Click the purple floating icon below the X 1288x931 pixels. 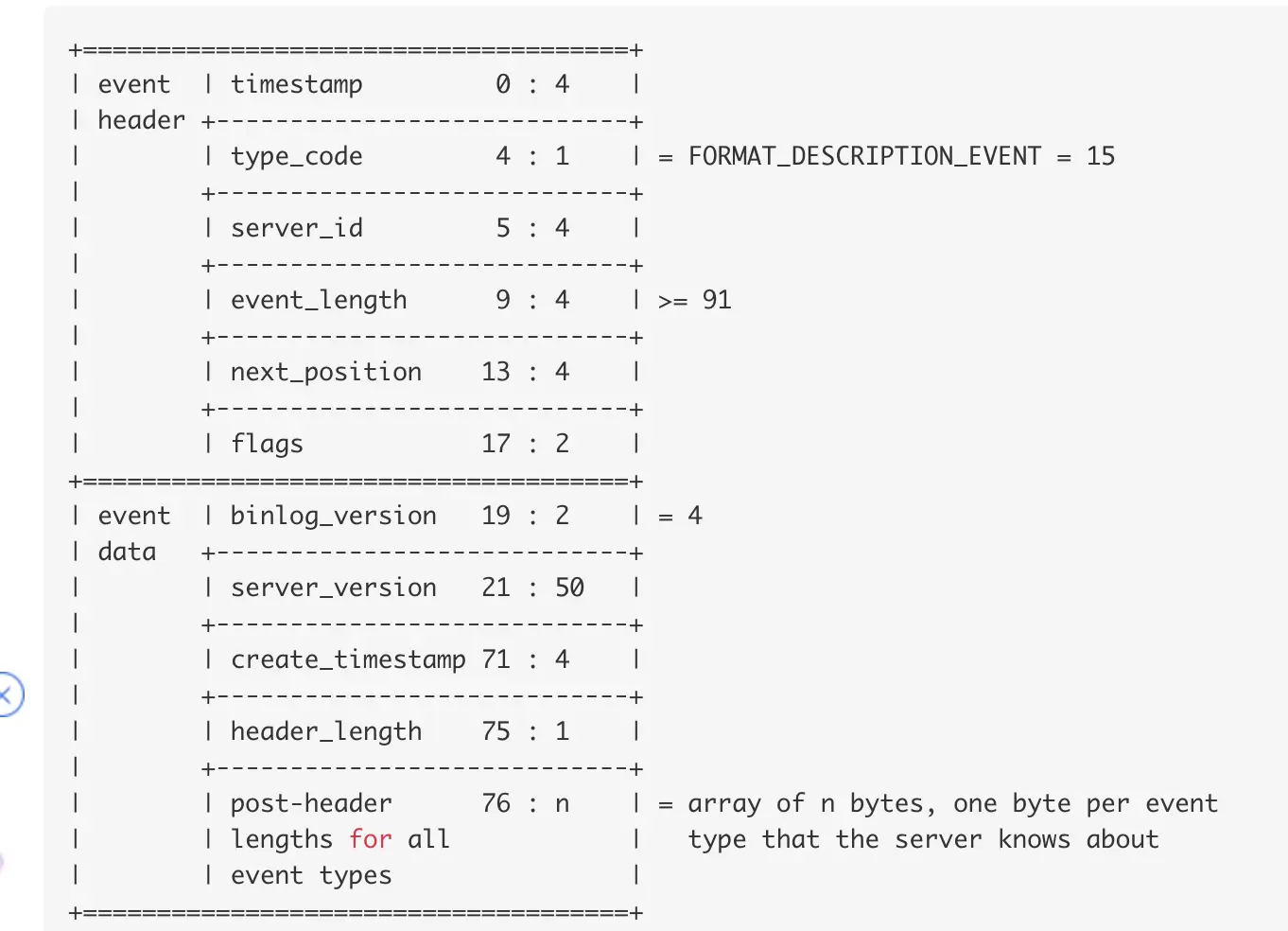pyautogui.click(x=2, y=862)
